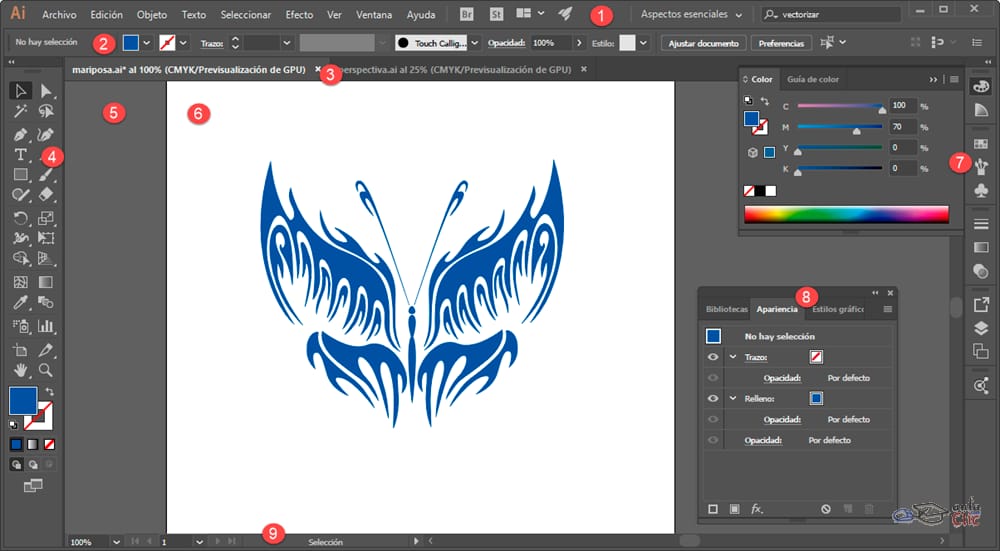Switch to Bibliotecas tab
1000x551 pixels.
[x=726, y=309]
